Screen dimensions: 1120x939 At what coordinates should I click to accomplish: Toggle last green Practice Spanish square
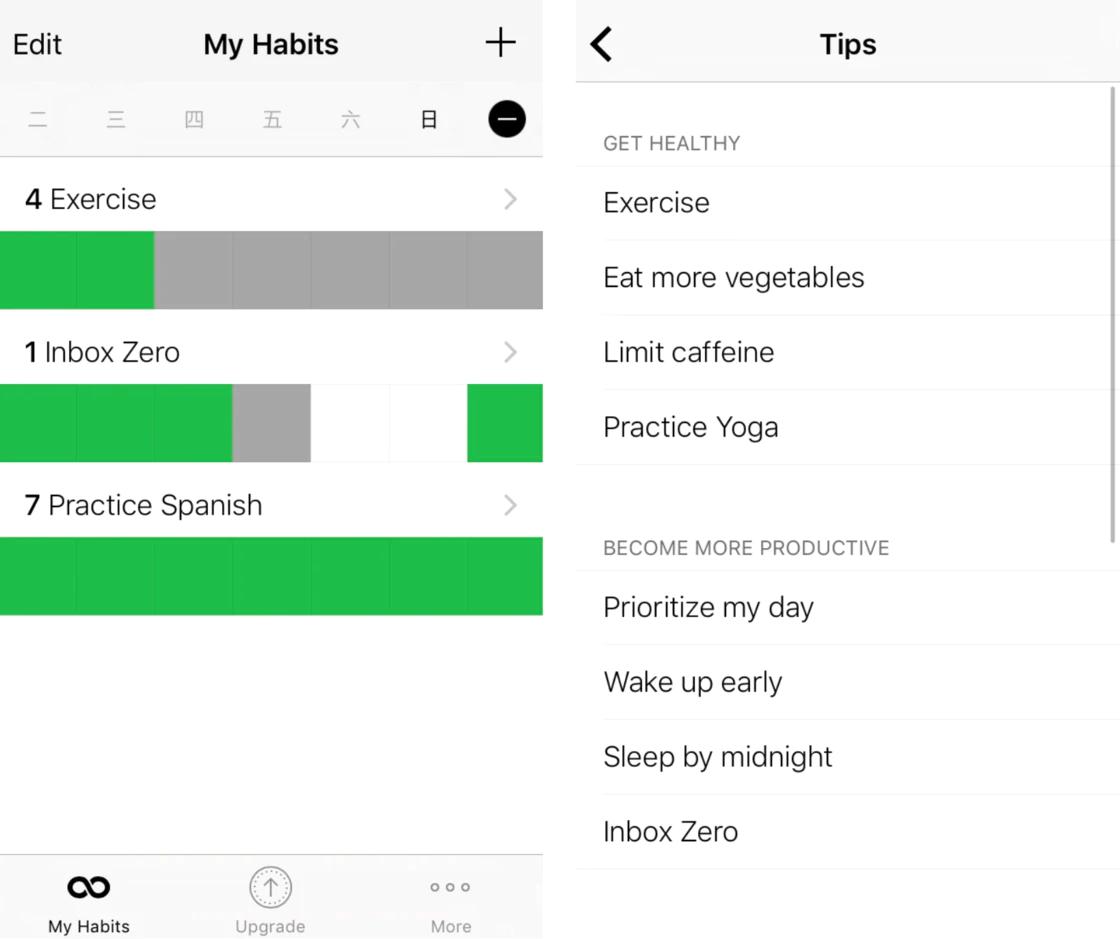505,576
